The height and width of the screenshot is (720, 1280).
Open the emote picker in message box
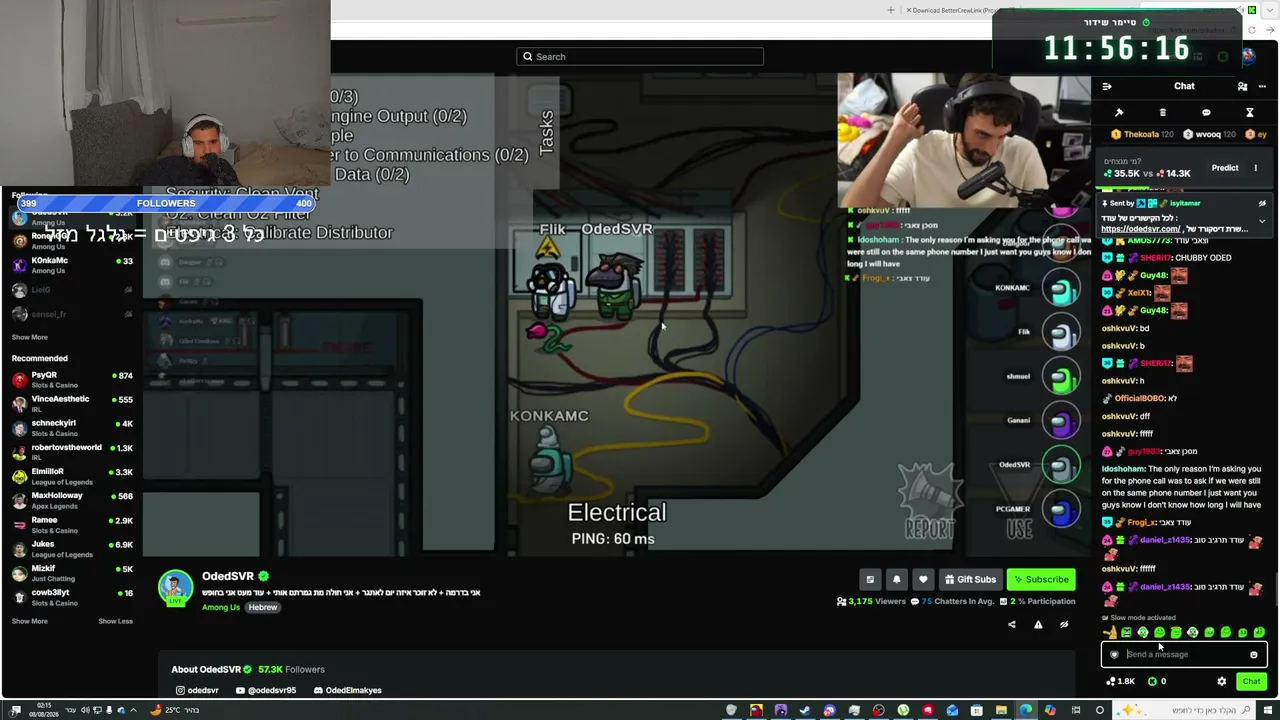tap(1253, 655)
